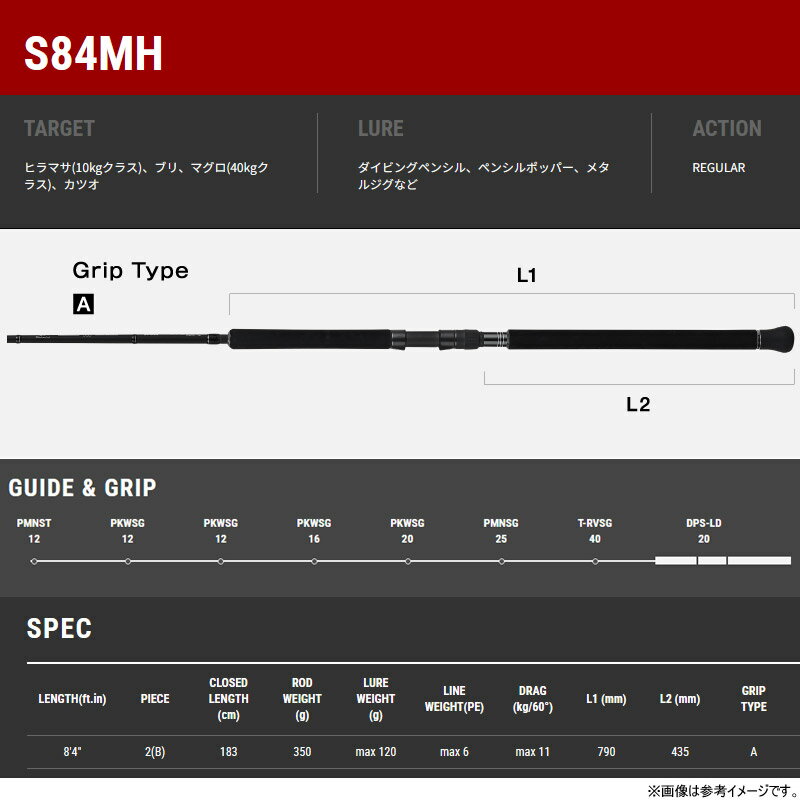Click the TARGET section heading

pos(59,128)
